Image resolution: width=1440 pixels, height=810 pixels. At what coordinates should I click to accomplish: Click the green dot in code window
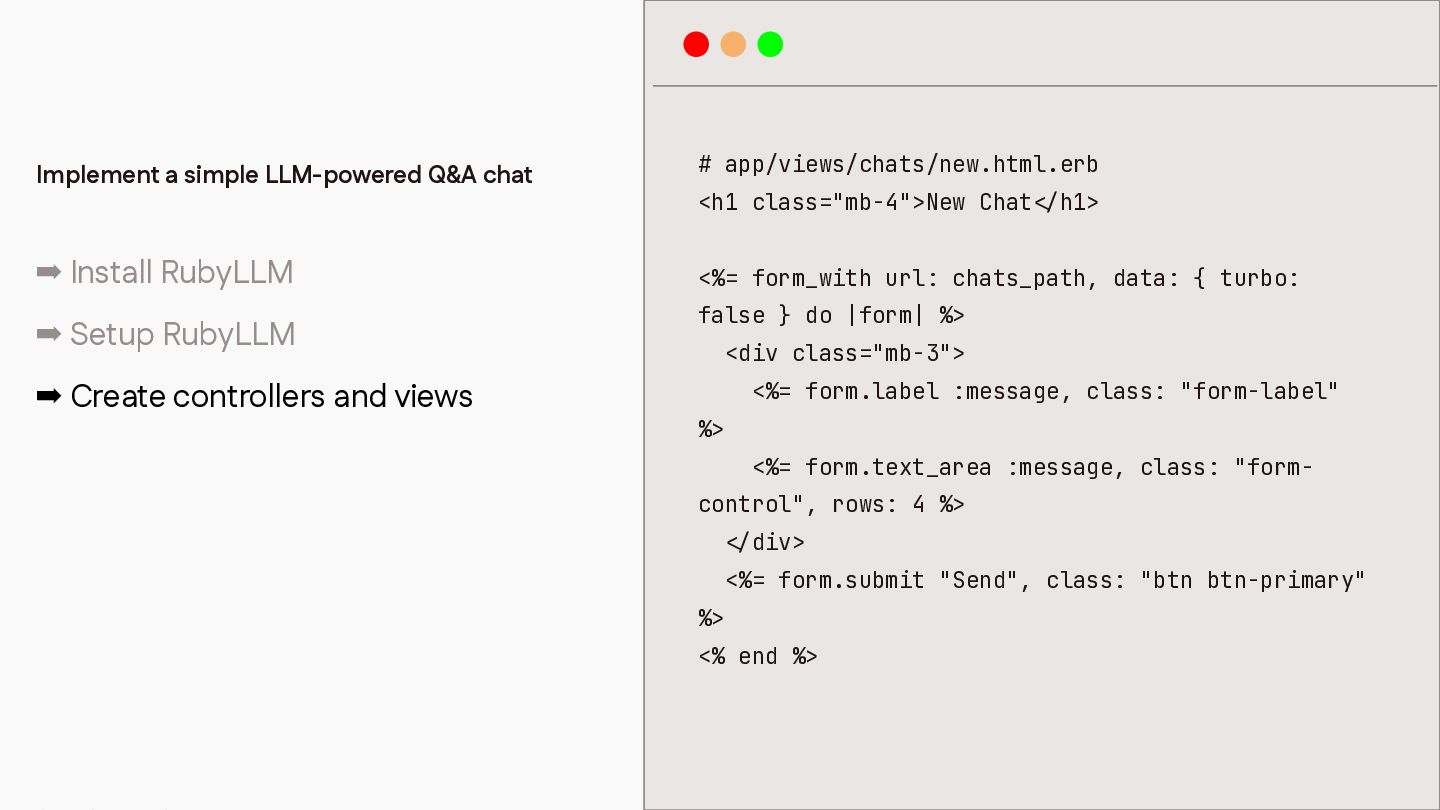pos(770,44)
